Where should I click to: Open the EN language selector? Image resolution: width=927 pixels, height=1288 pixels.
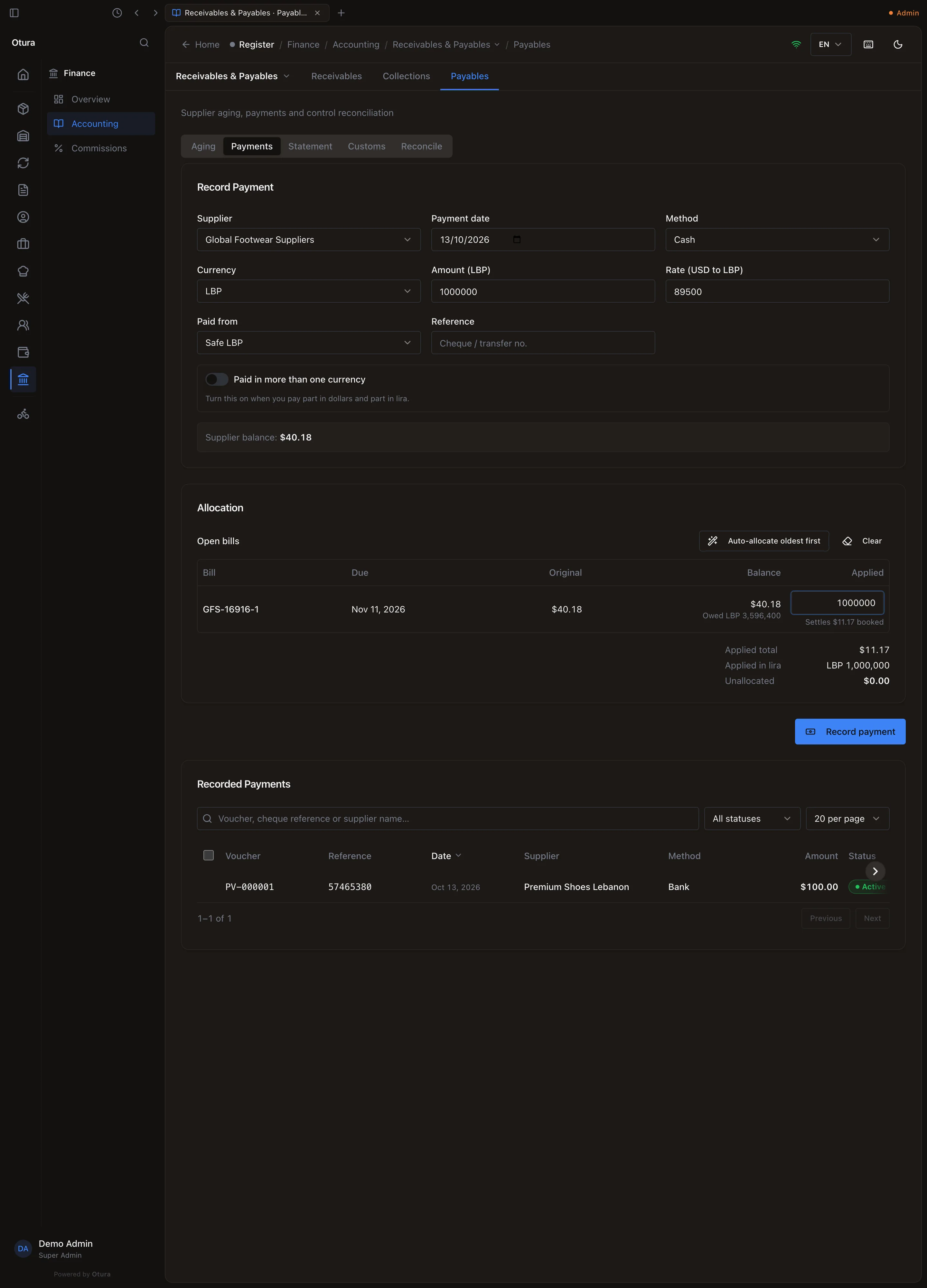(x=830, y=44)
